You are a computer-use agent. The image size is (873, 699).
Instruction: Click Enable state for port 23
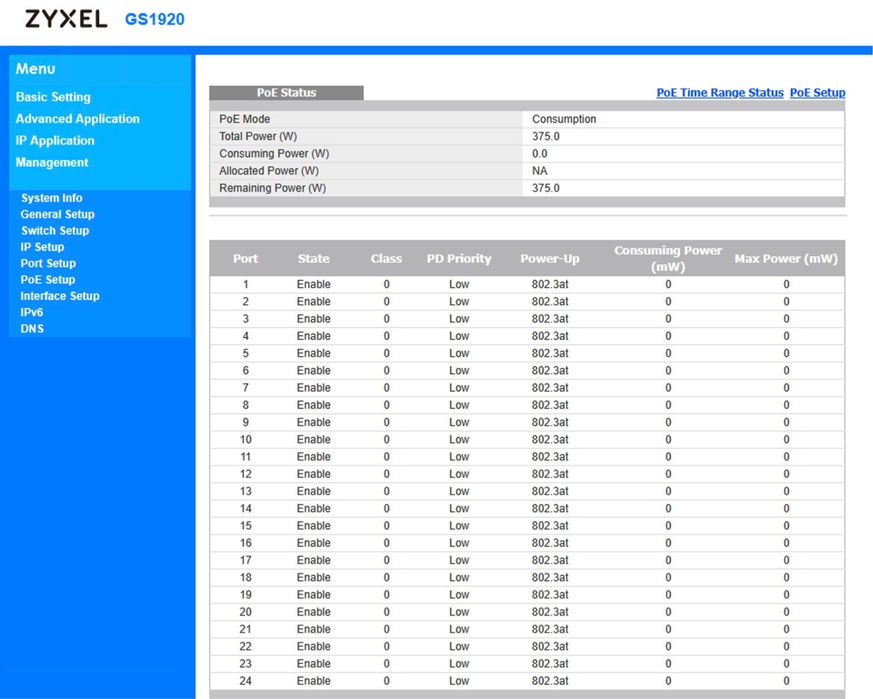[x=313, y=664]
